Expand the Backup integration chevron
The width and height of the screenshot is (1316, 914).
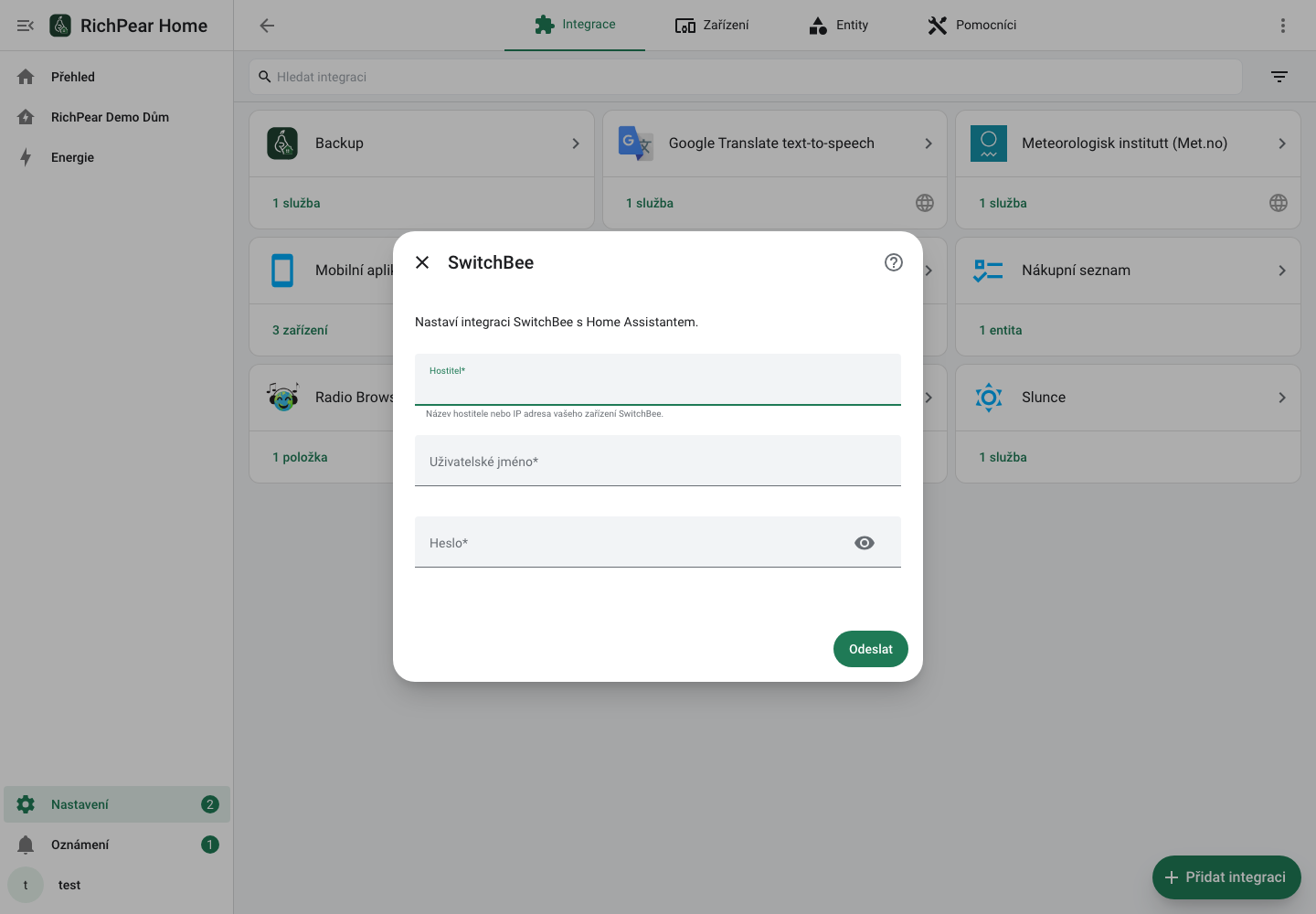[576, 143]
